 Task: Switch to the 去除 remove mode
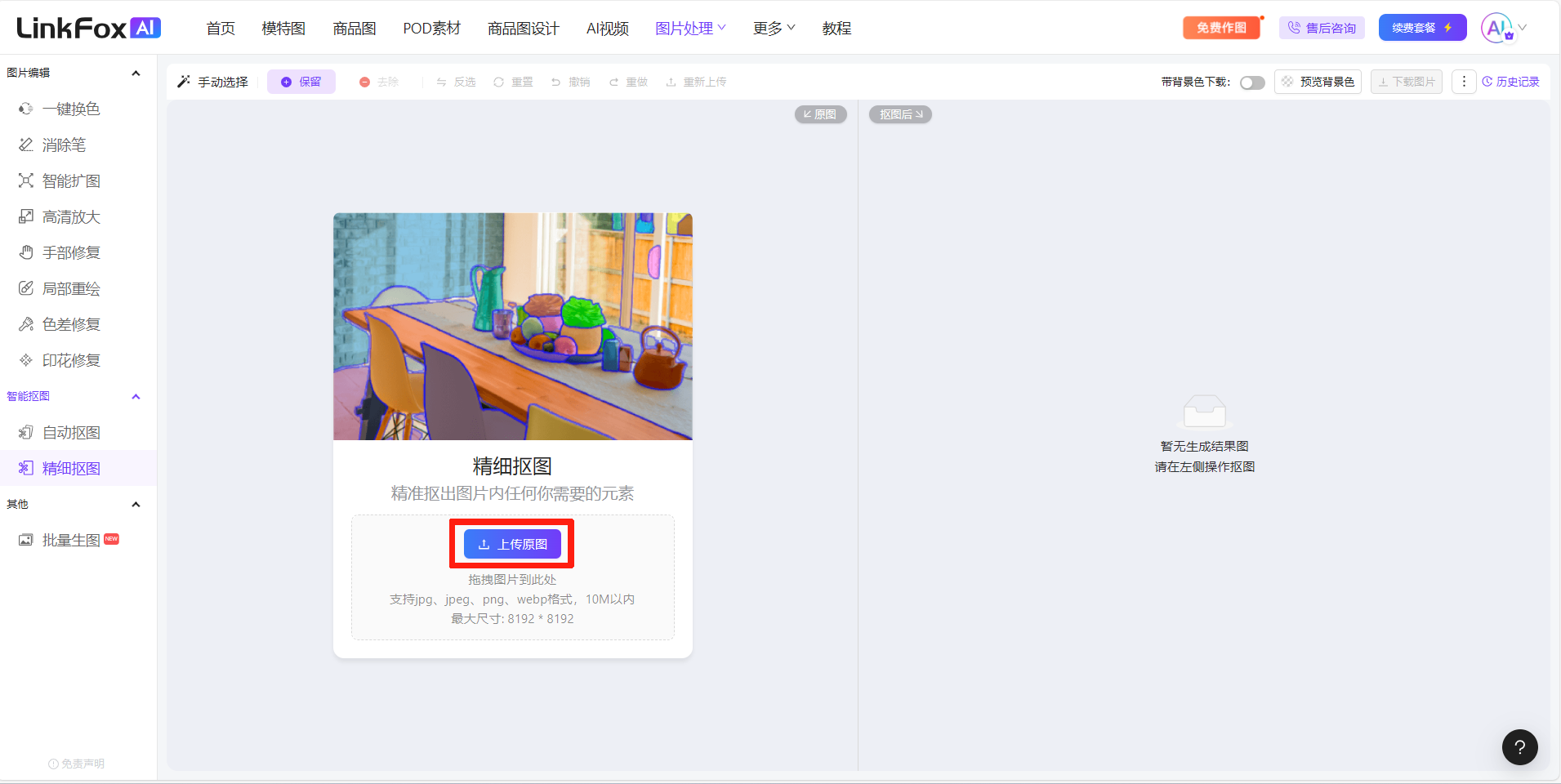379,82
